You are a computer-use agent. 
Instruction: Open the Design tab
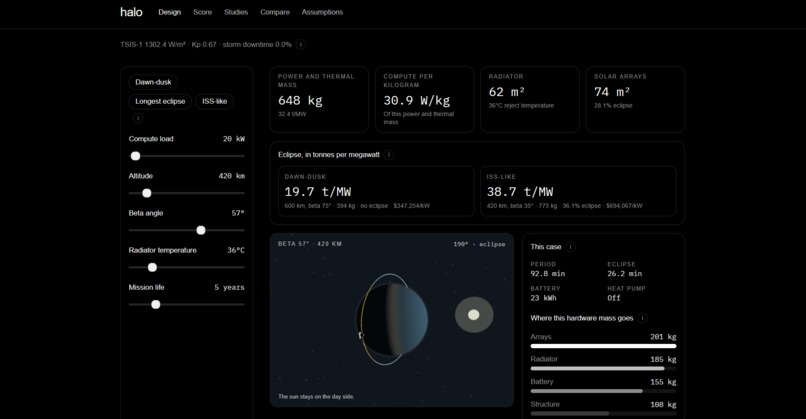[170, 12]
